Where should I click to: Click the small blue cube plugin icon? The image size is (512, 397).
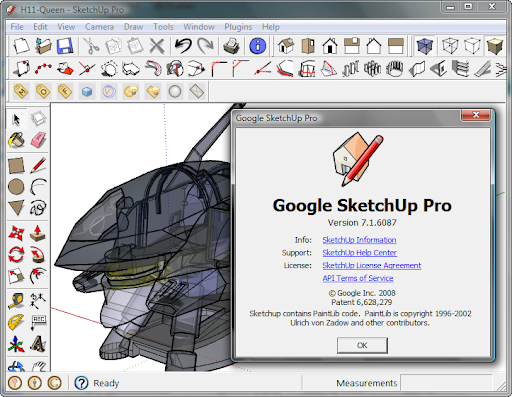[87, 91]
